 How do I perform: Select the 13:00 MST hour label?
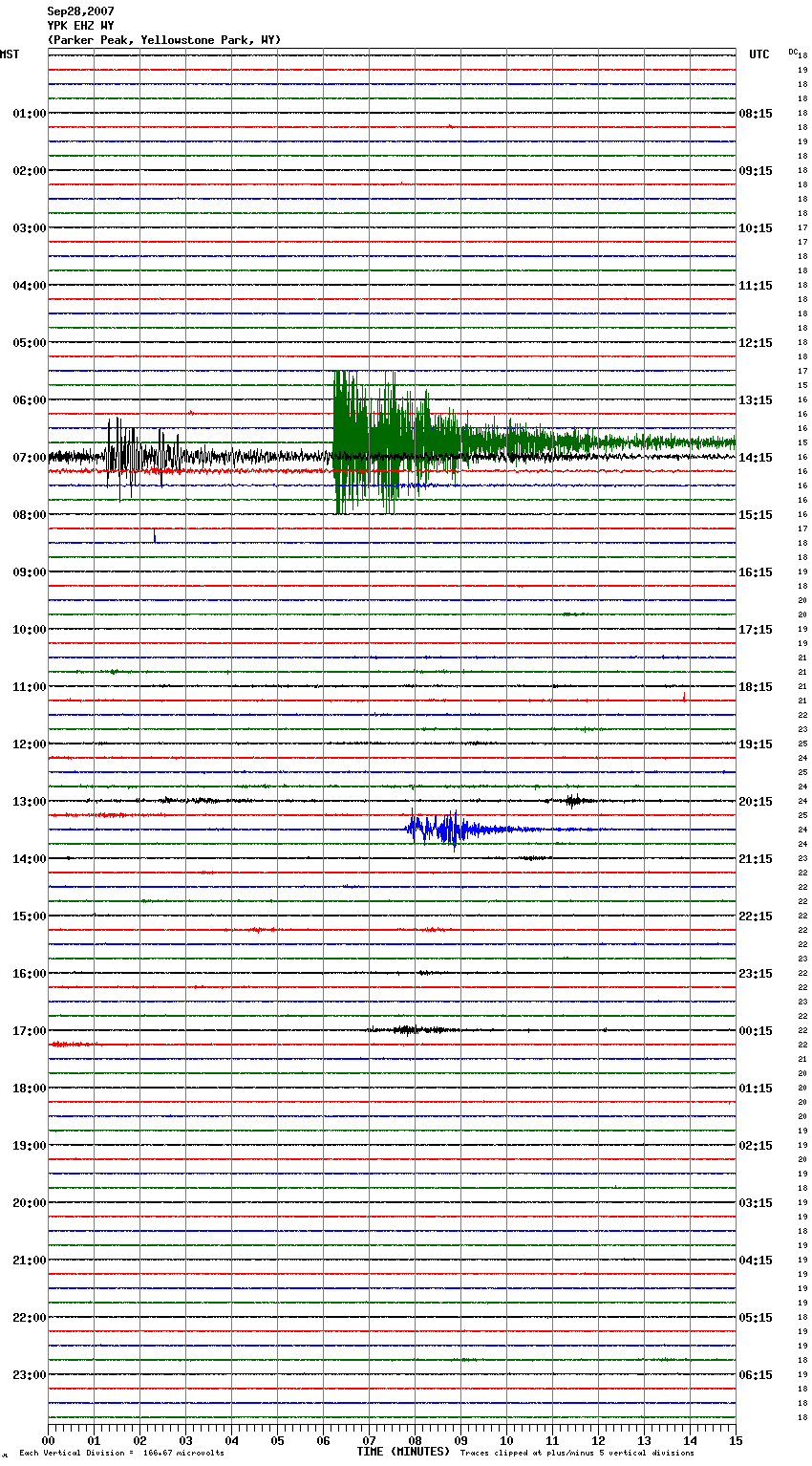tap(30, 802)
